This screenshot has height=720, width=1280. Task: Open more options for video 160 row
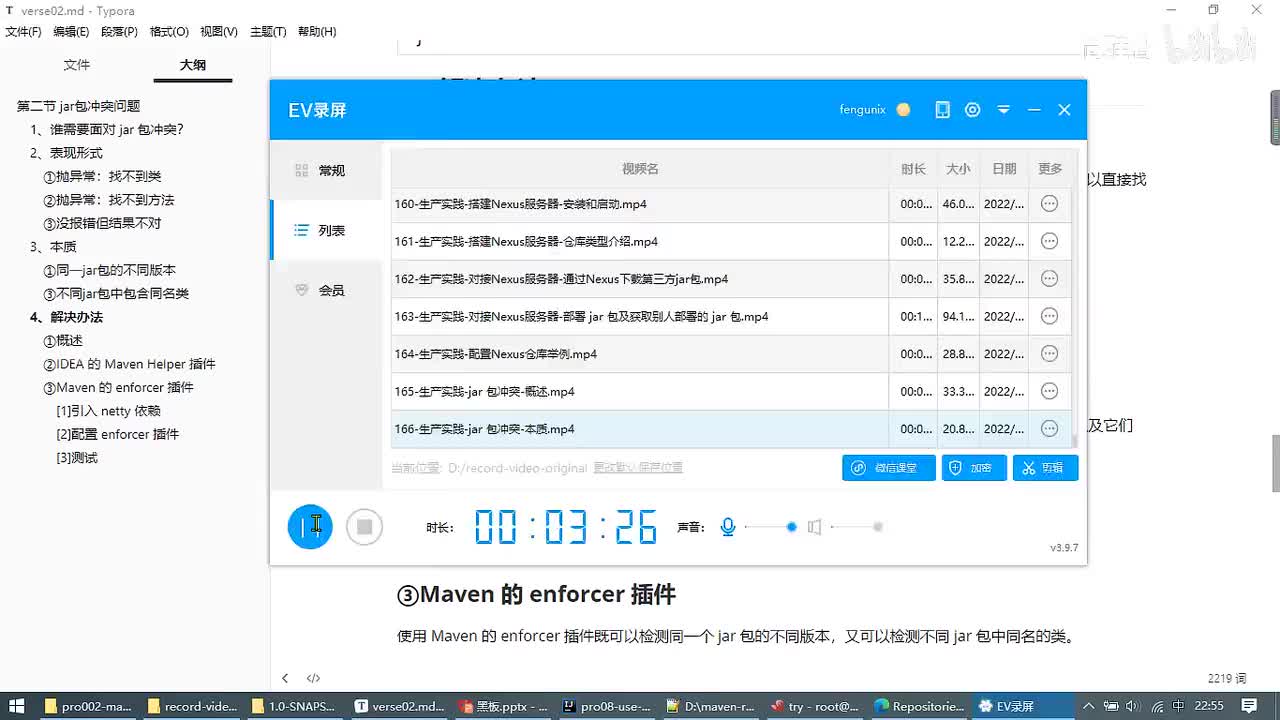pos(1049,204)
